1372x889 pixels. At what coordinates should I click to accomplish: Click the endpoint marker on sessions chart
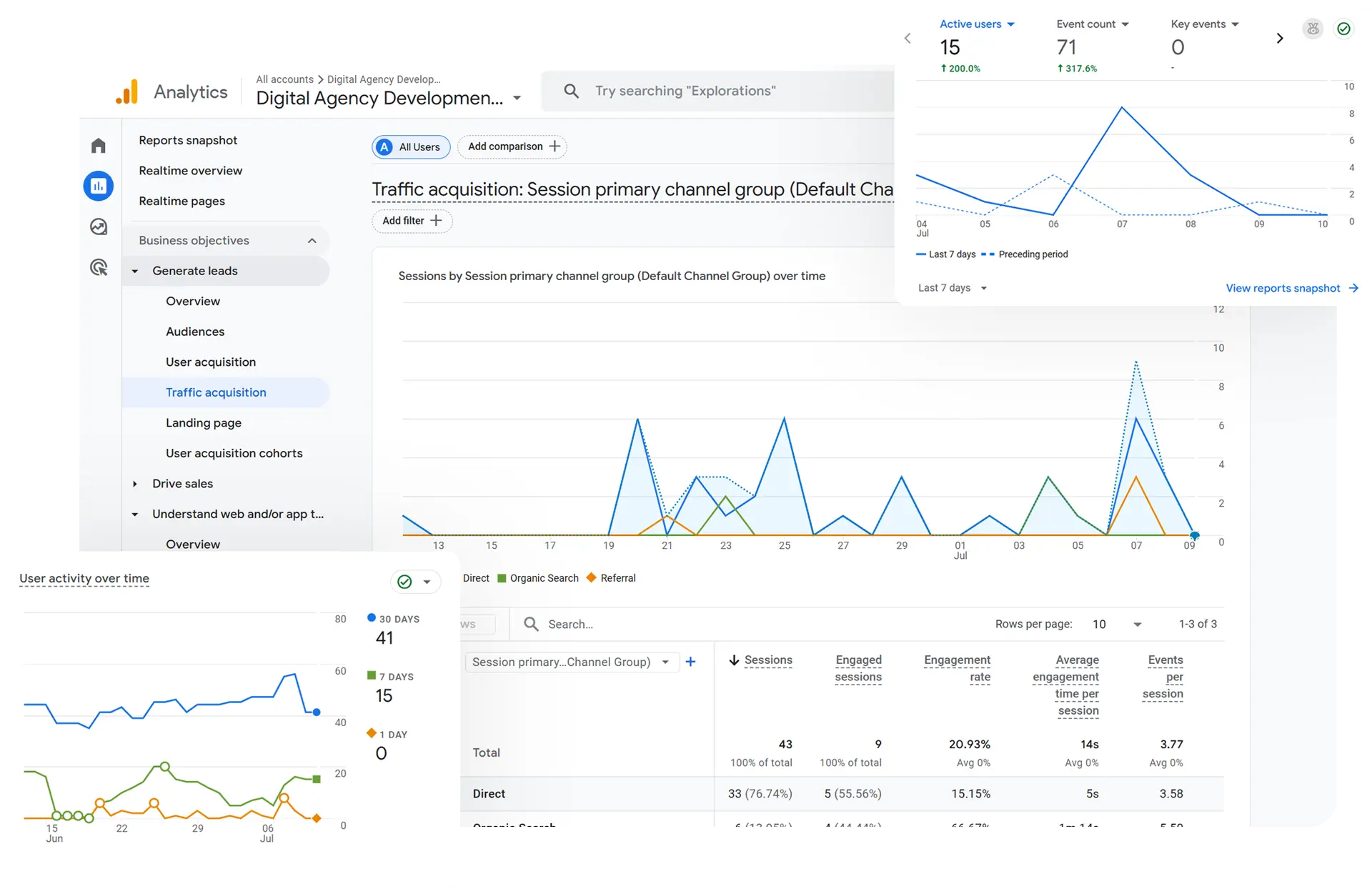(x=1194, y=535)
